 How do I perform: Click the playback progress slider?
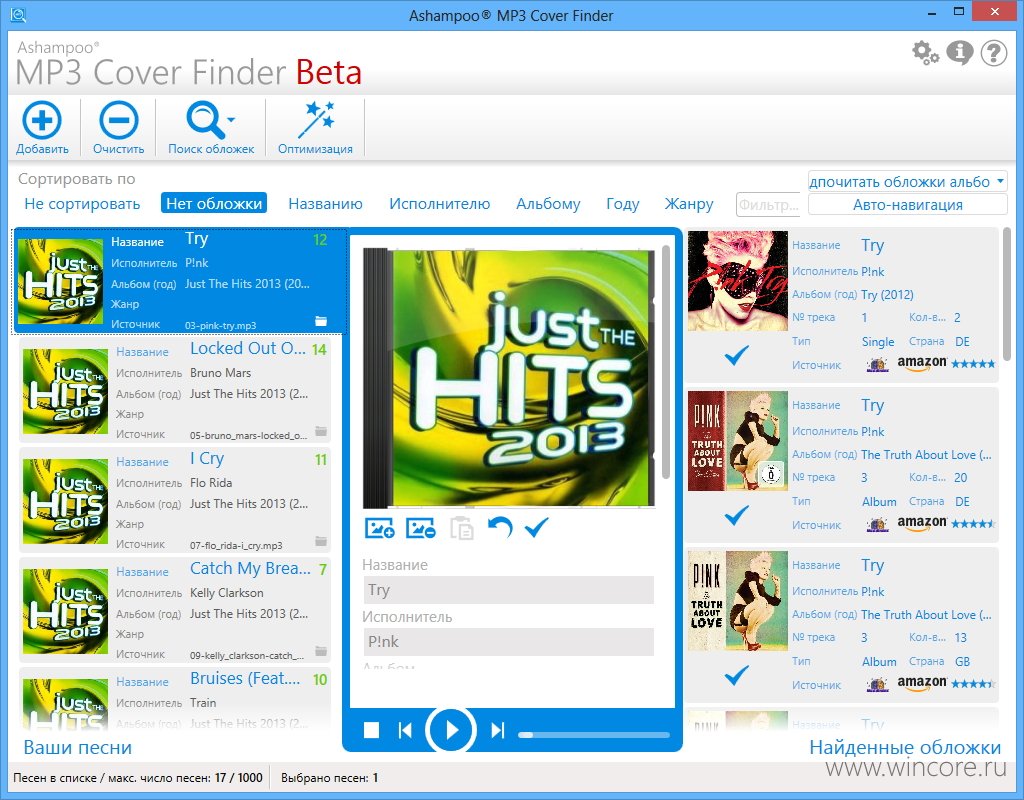coord(594,735)
